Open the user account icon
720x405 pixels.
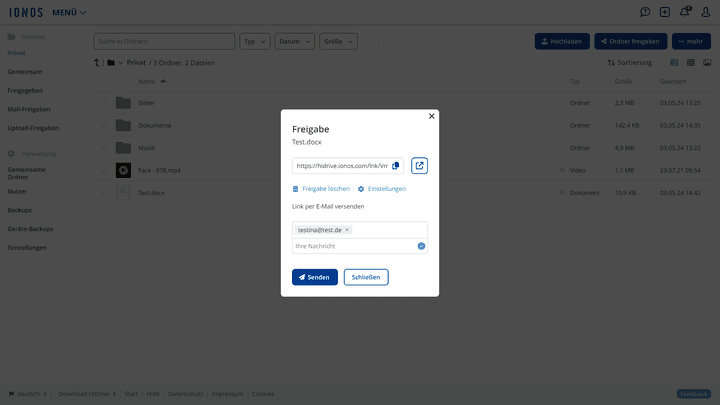click(706, 12)
